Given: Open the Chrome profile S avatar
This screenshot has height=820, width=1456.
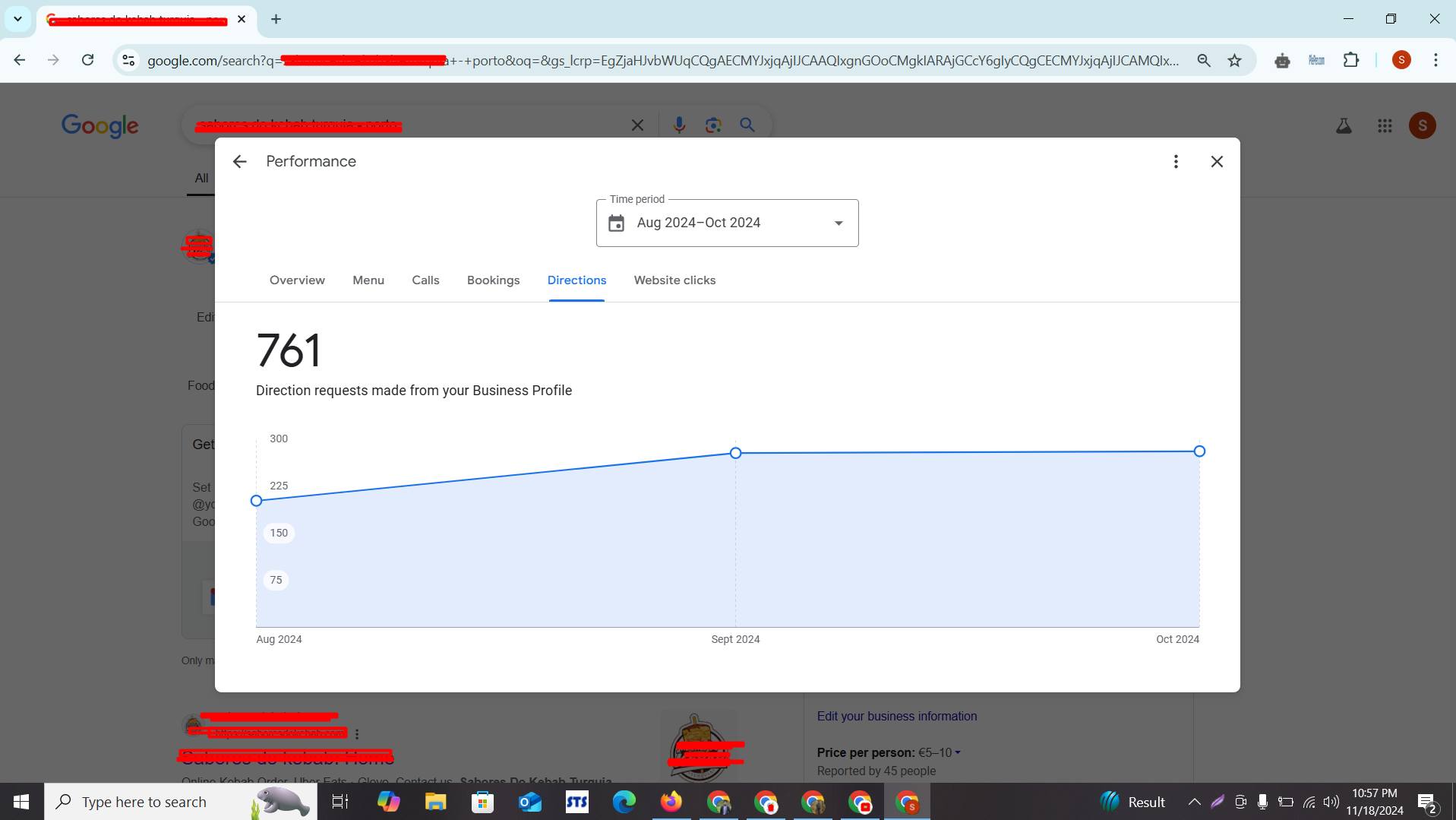Looking at the screenshot, I should (1401, 60).
